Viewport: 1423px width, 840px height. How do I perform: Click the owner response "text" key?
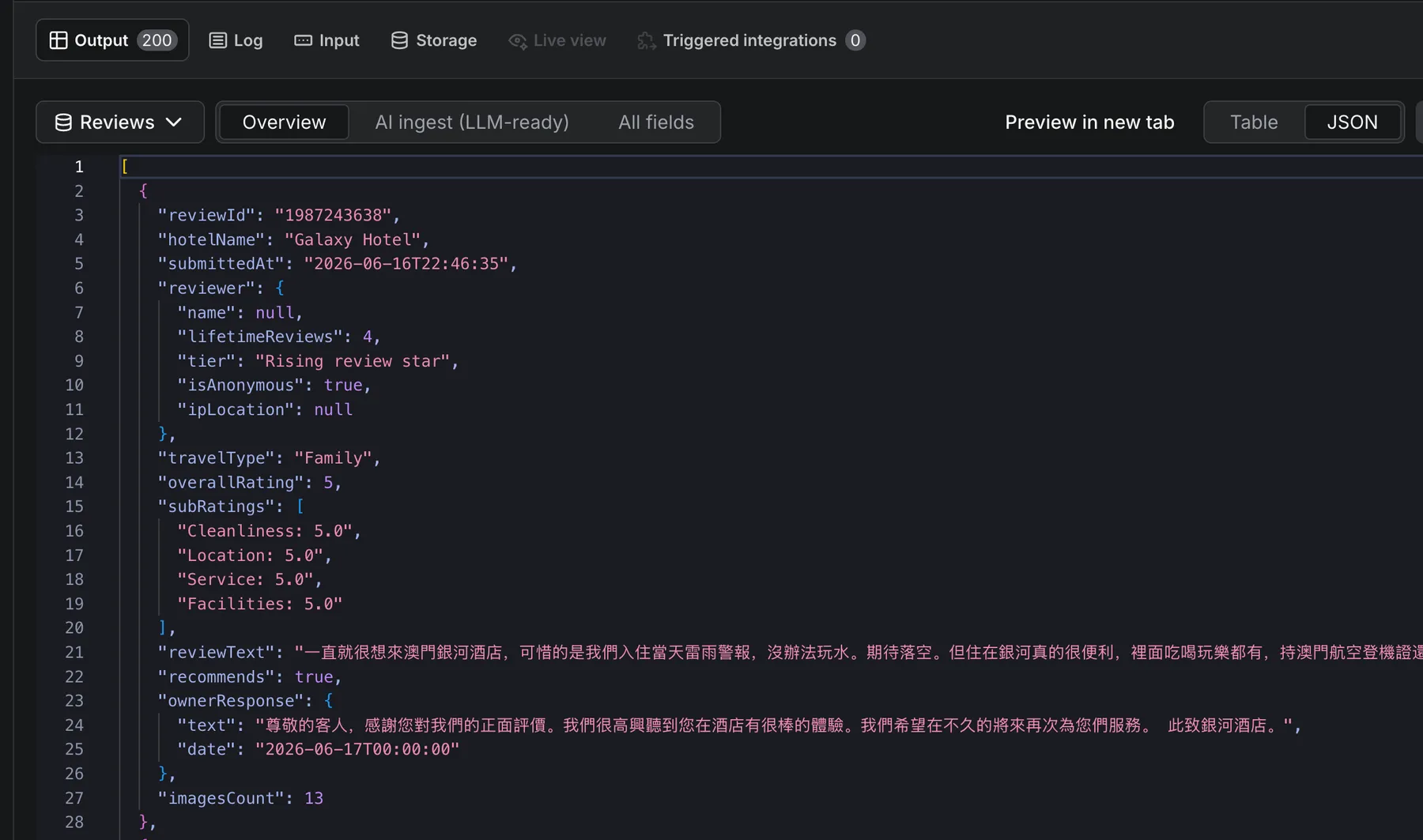[206, 725]
